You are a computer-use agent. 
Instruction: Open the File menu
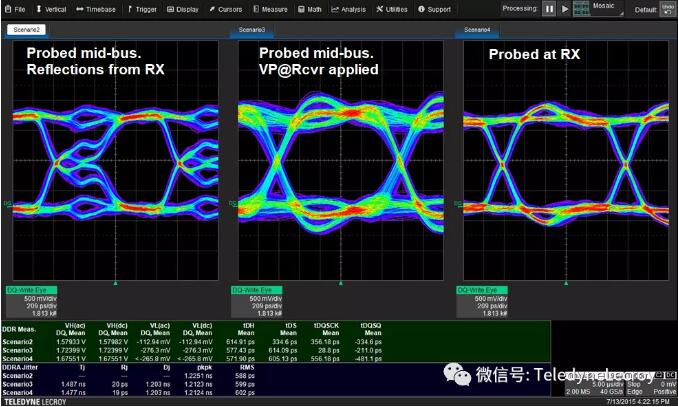(x=15, y=9)
